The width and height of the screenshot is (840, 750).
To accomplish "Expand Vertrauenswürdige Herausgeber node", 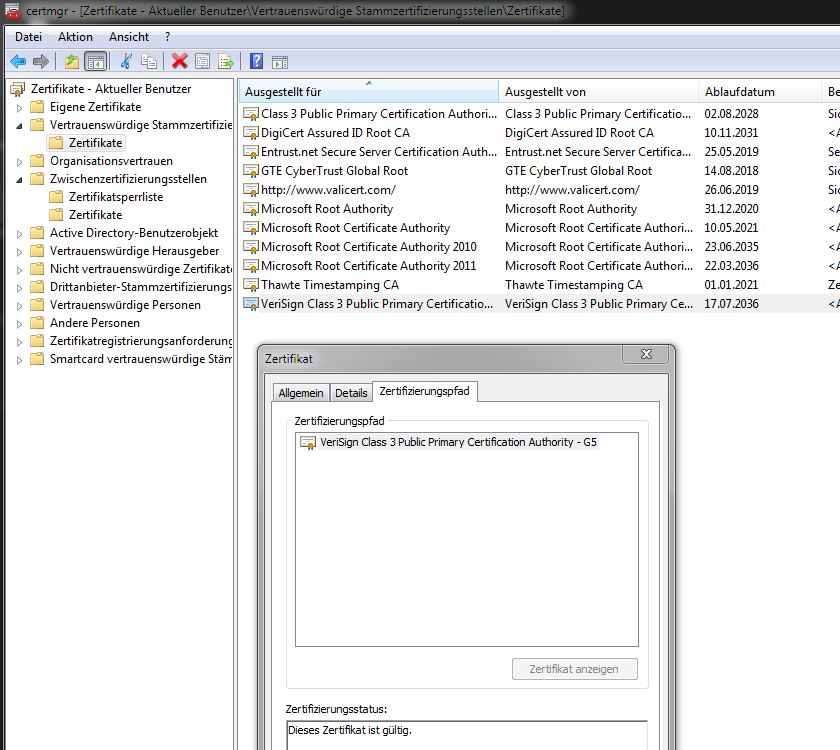I will tap(19, 252).
